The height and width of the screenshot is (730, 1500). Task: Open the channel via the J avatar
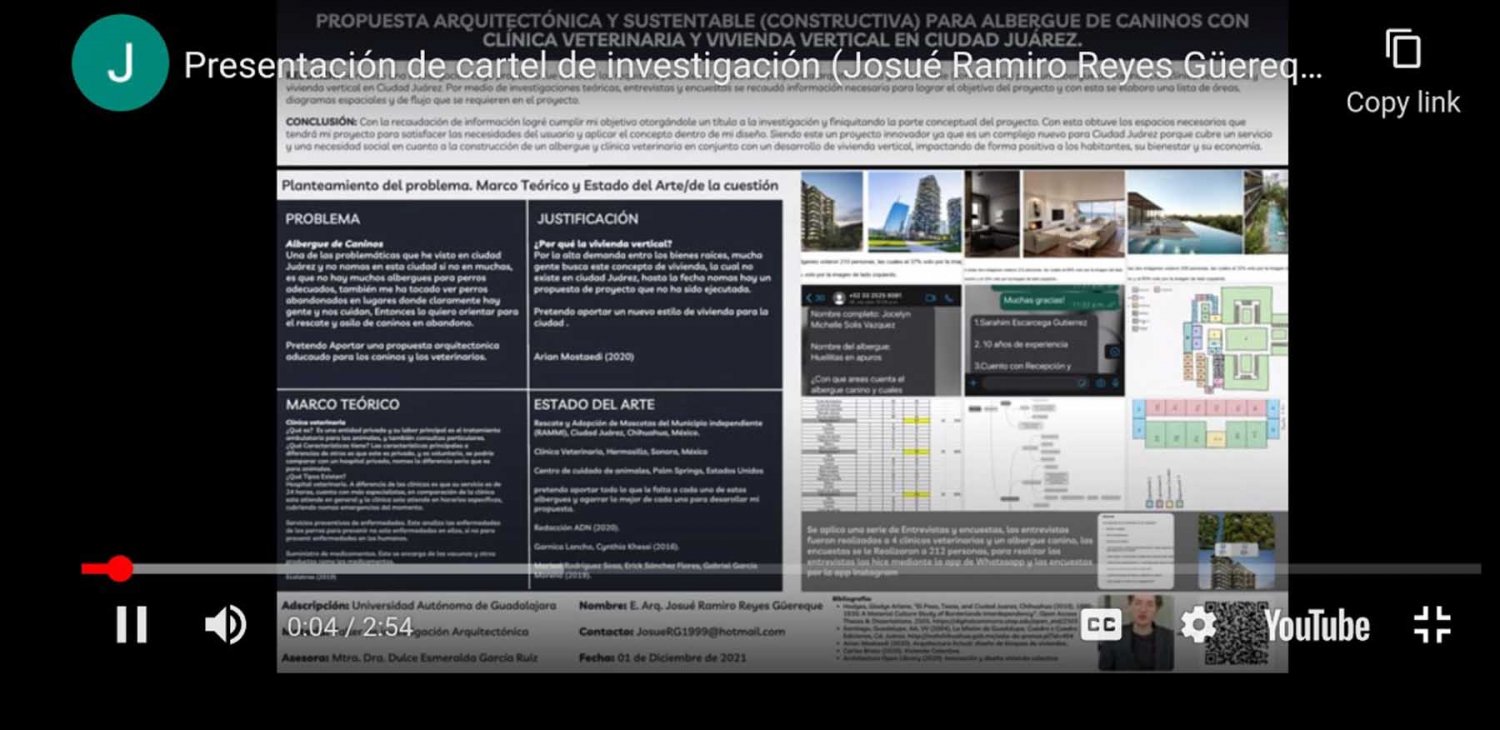(x=120, y=63)
